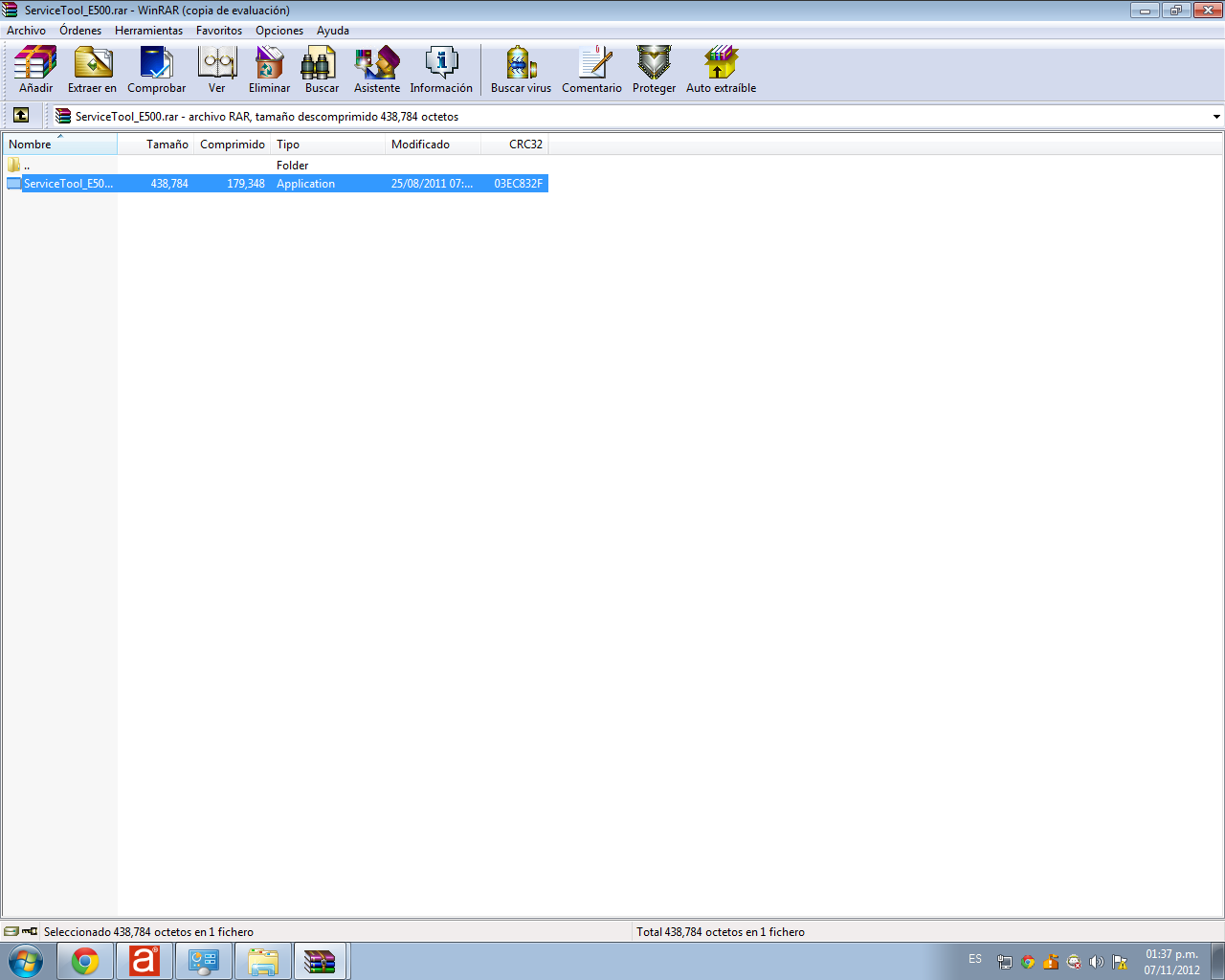Open the Opciones menu

point(279,31)
